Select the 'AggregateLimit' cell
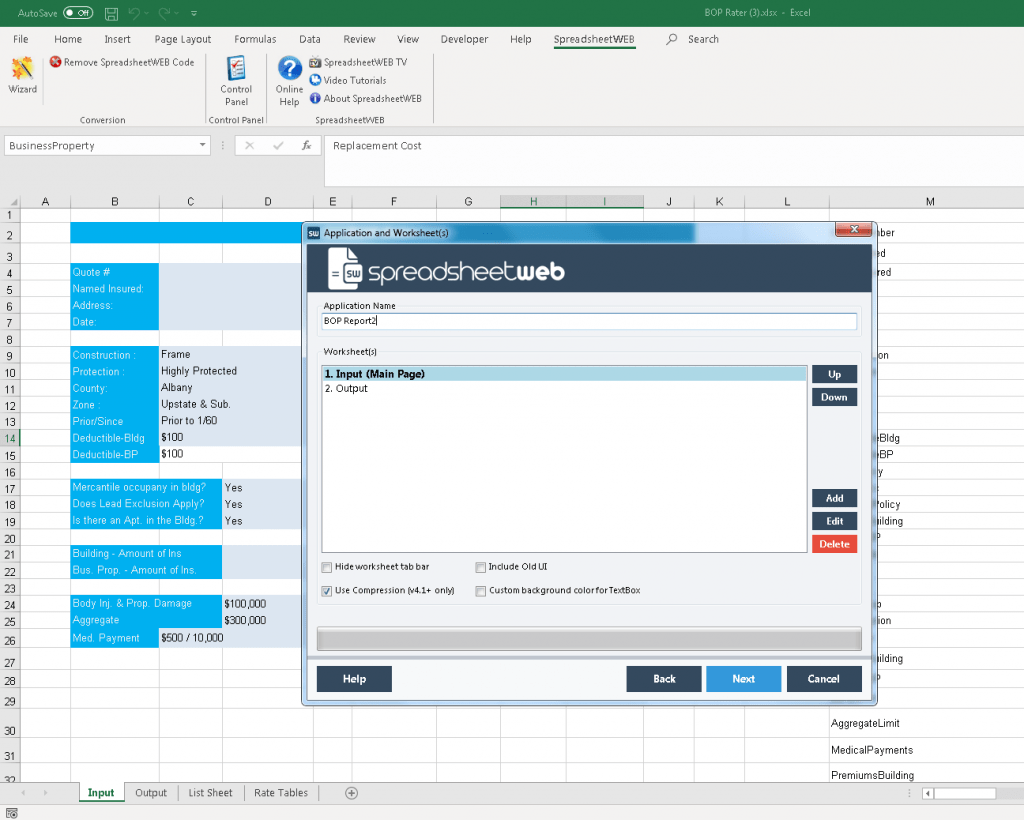The height and width of the screenshot is (820, 1024). click(x=927, y=723)
